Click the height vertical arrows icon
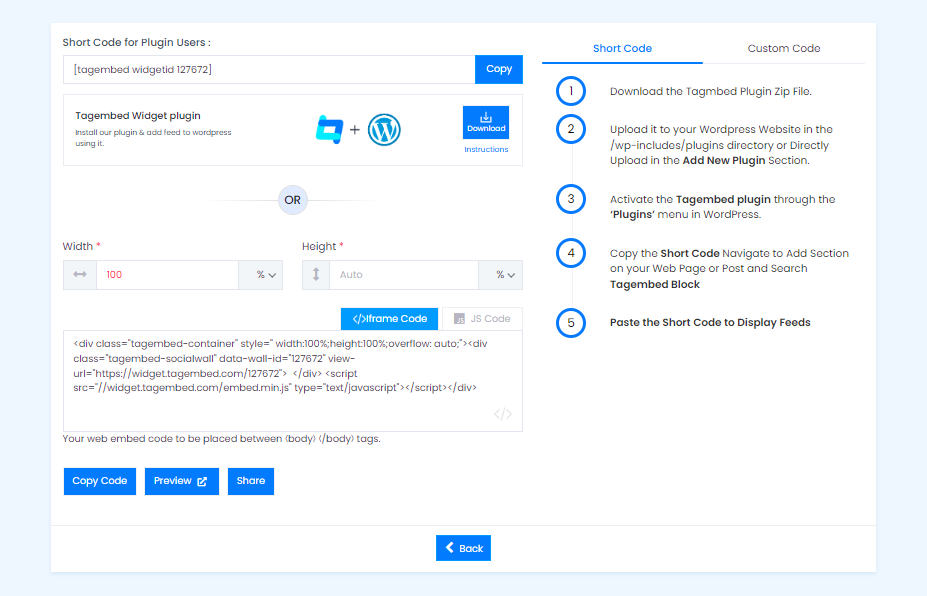The width and height of the screenshot is (927, 596). point(316,274)
